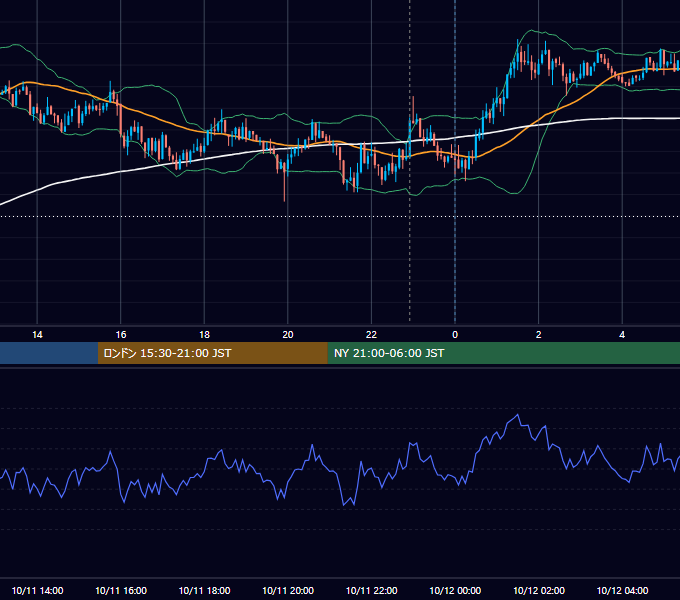Click the '18' hour label on price chart axis
680x600 pixels.
(x=204, y=335)
